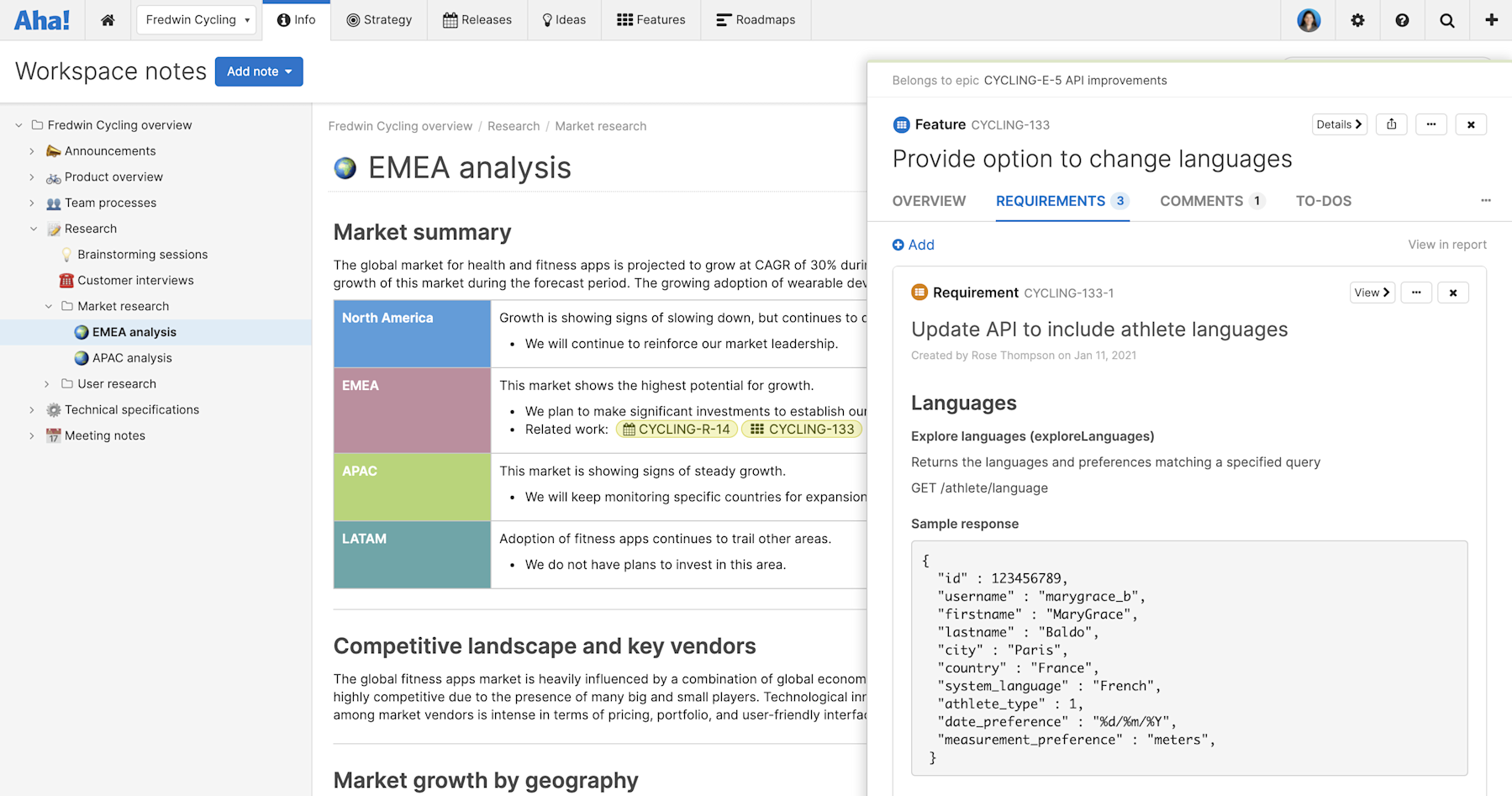Open the Fredwin Cycling workspace selector
Screen dimensions: 1512x796
pos(196,19)
